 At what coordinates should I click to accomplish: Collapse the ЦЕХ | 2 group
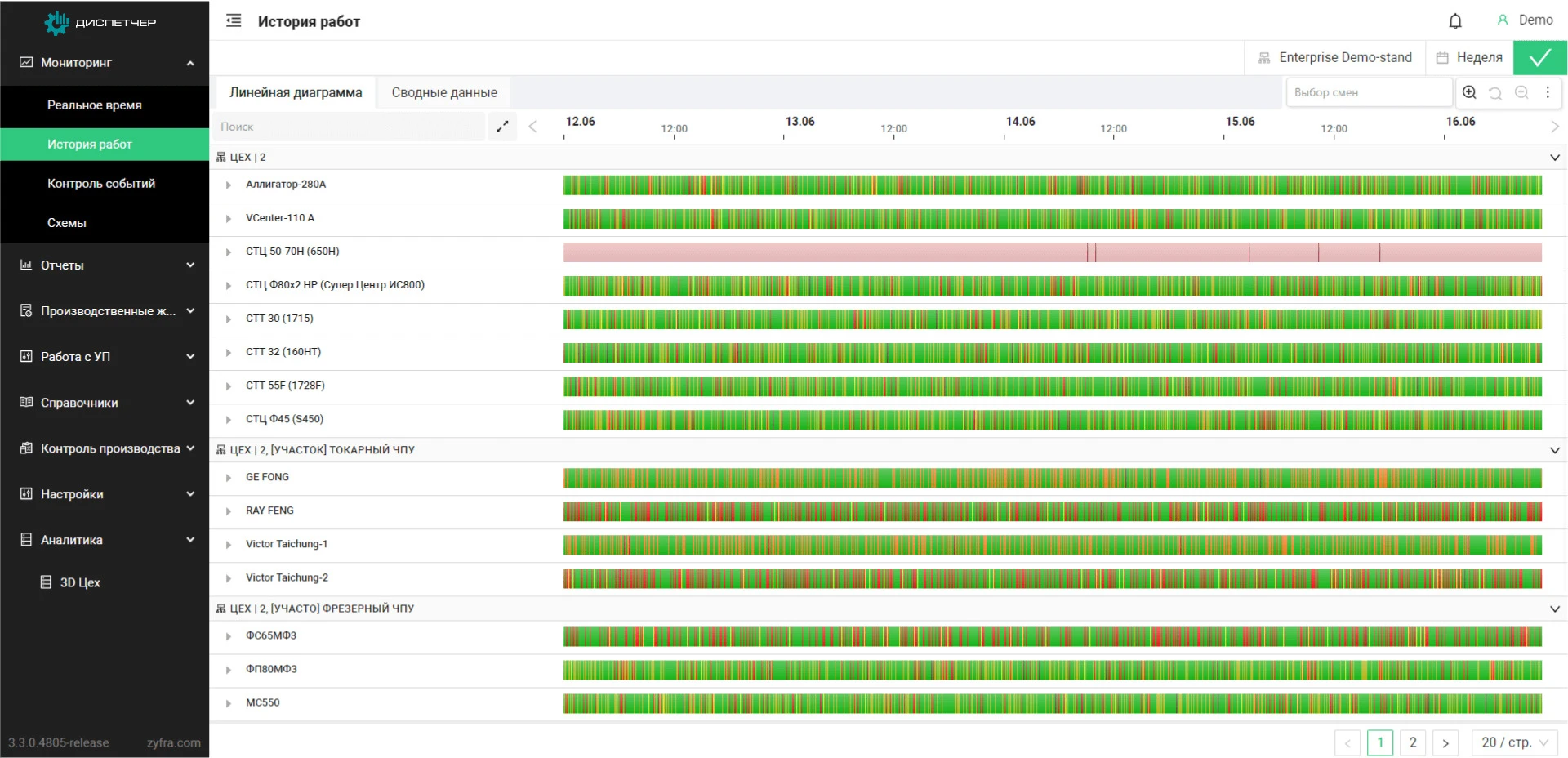(x=1554, y=158)
